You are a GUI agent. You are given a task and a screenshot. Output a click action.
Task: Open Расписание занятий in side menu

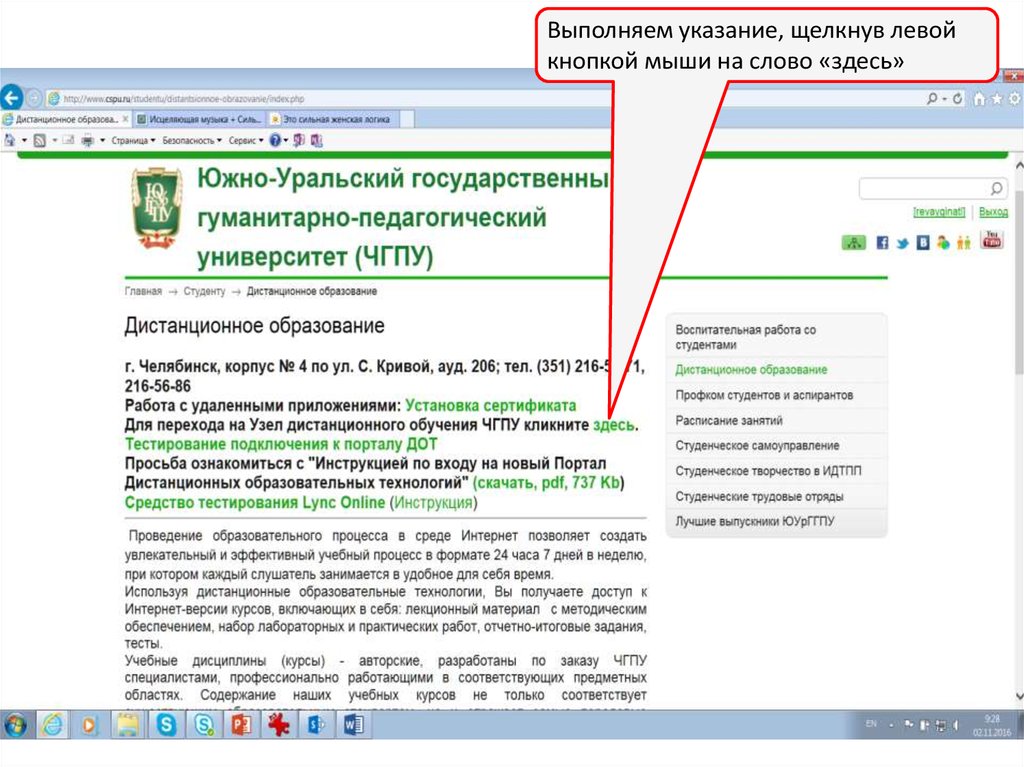coord(728,421)
